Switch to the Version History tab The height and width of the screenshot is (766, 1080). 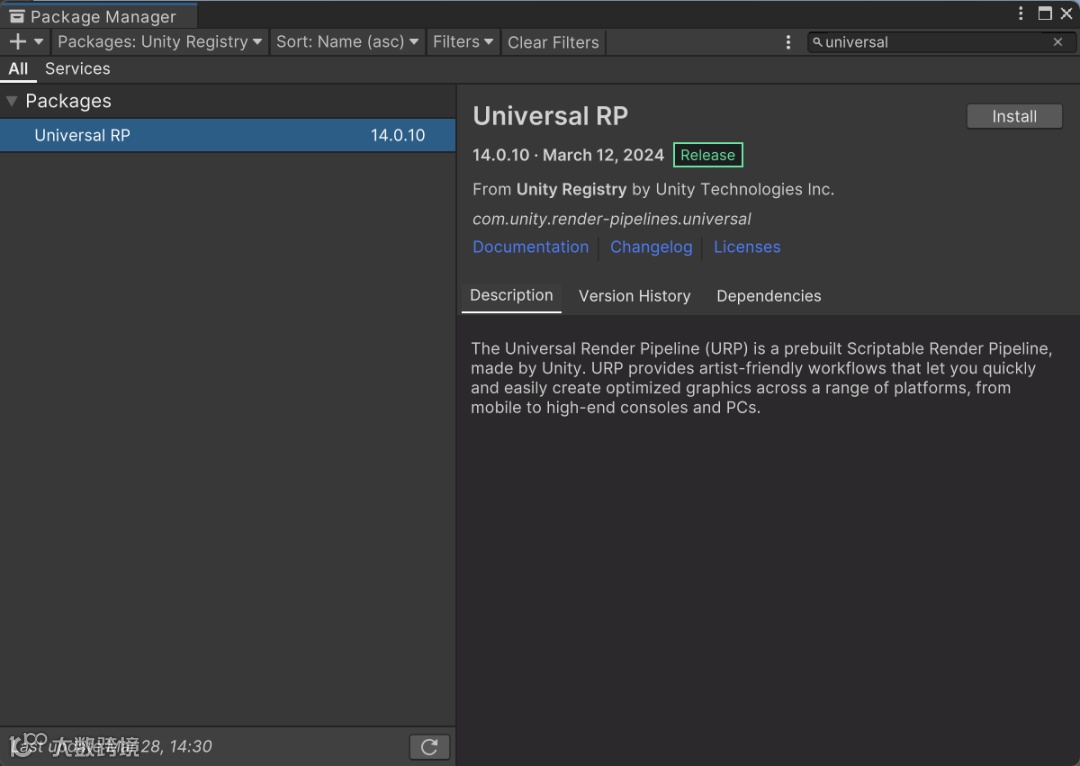point(634,296)
